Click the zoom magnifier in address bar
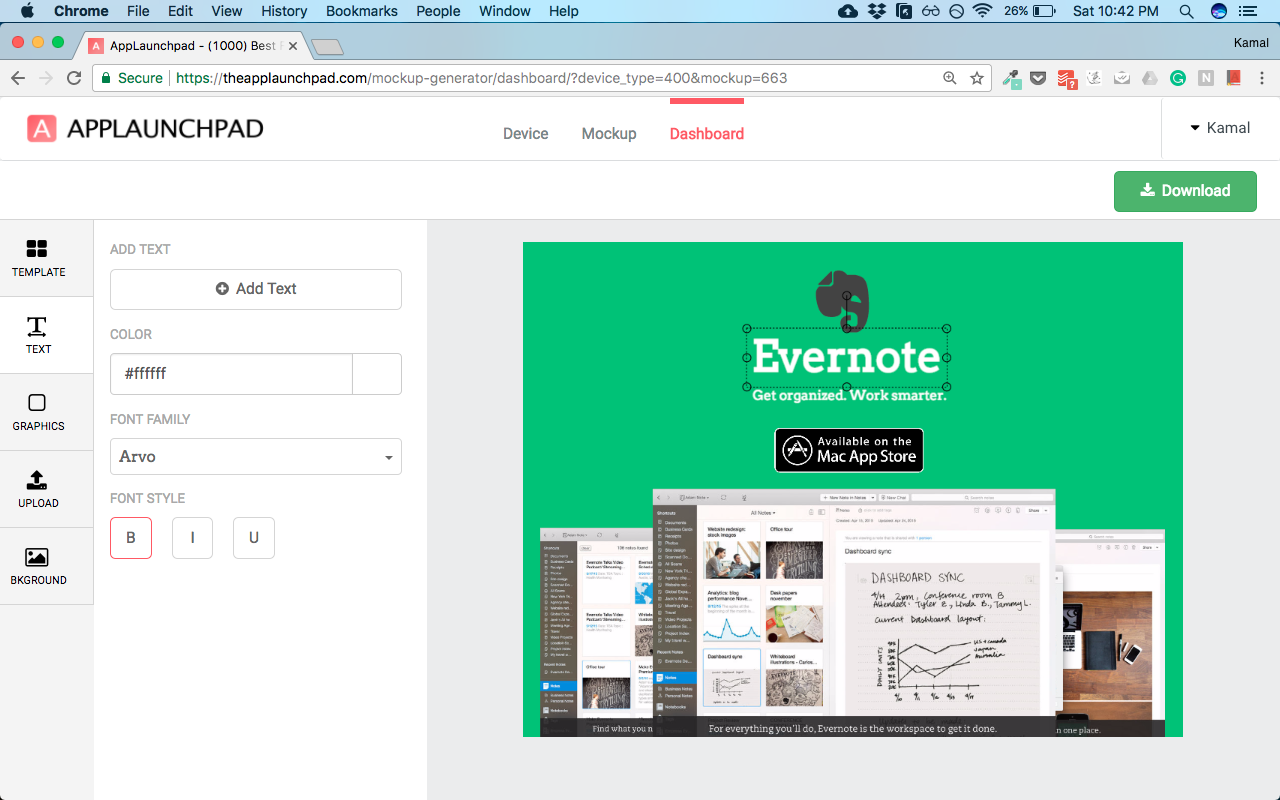Screen dimensions: 1280x800 949,78
